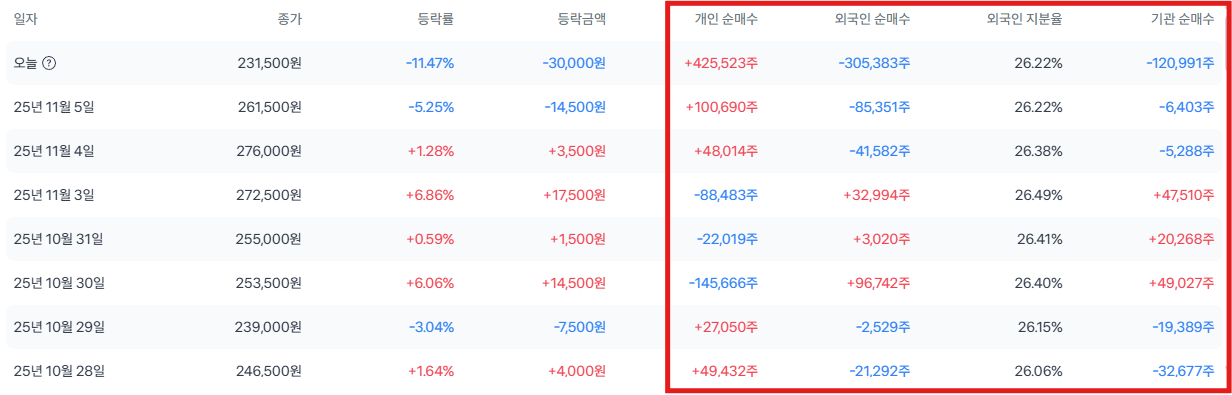Screen dimensions: 1232x395
Task: Click the +6.06% change rate
Action: pyautogui.click(x=430, y=283)
